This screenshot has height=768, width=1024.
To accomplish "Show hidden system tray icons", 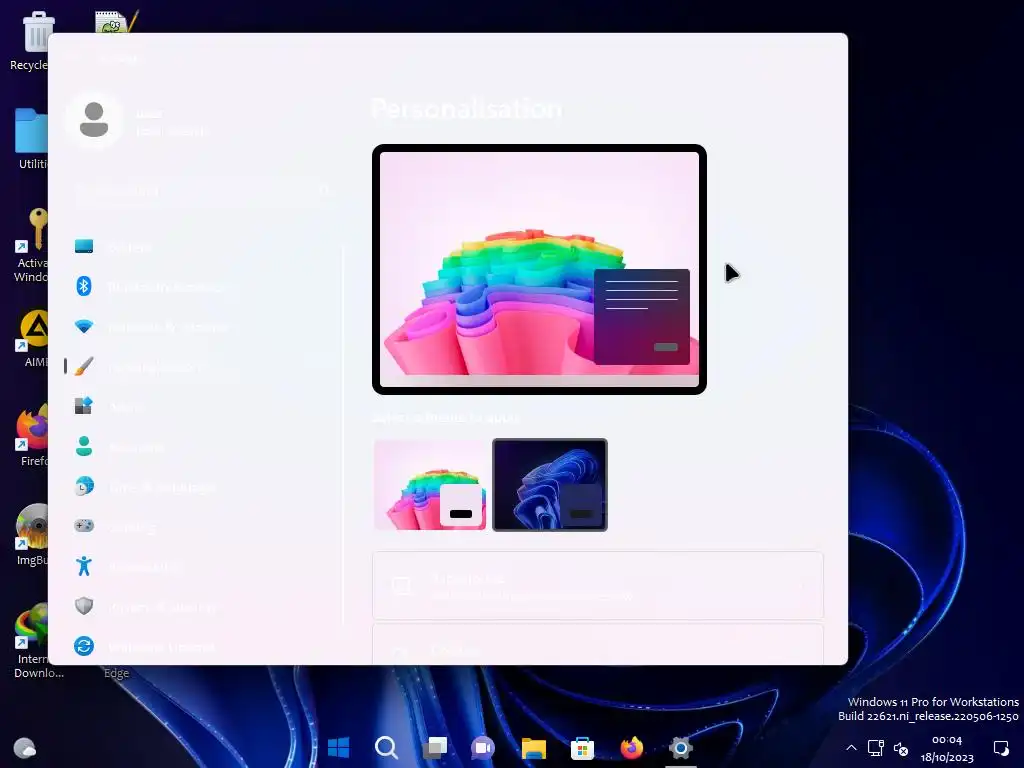I will pos(851,748).
